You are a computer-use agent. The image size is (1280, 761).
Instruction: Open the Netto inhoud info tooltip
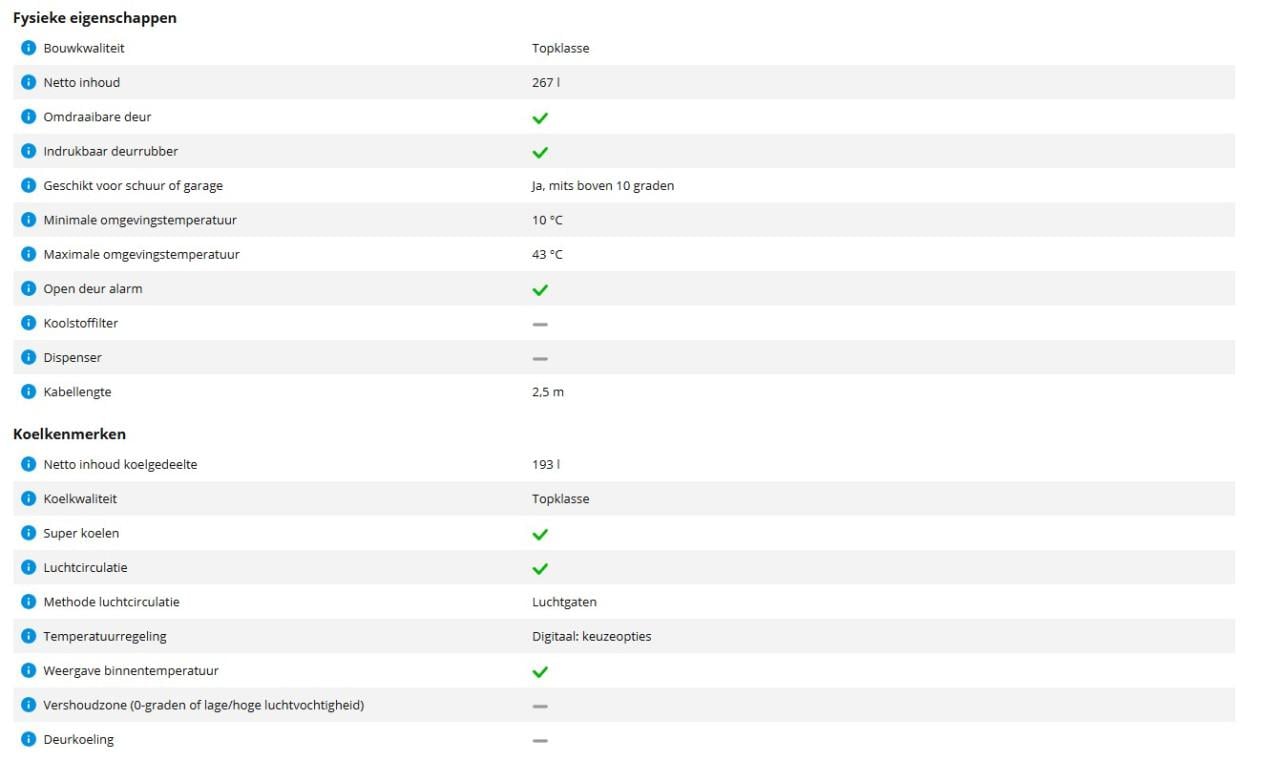(x=28, y=82)
